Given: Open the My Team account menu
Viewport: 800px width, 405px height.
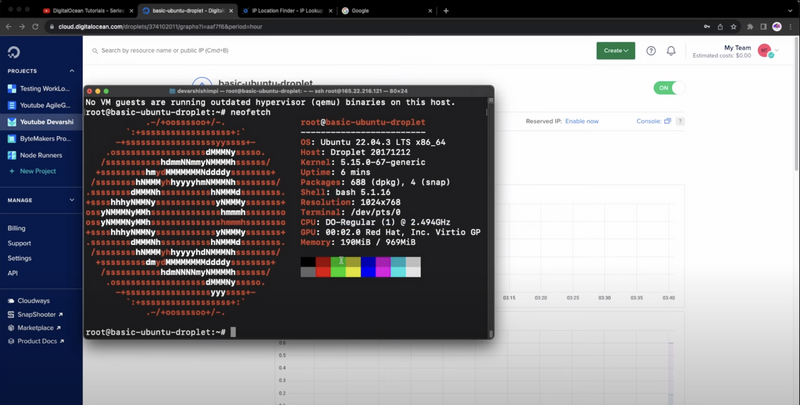Looking at the screenshot, I should (x=735, y=51).
